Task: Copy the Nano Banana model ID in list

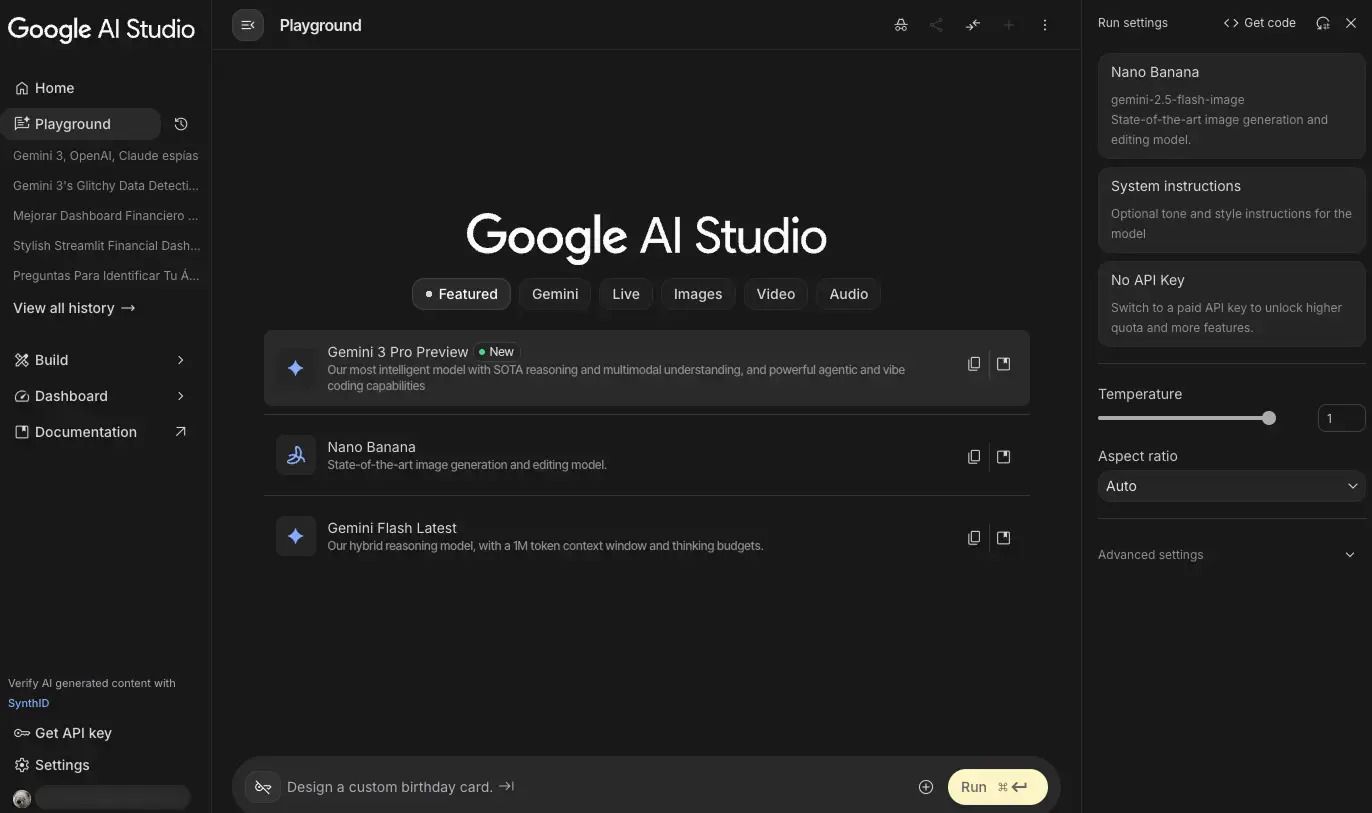Action: pyautogui.click(x=974, y=457)
